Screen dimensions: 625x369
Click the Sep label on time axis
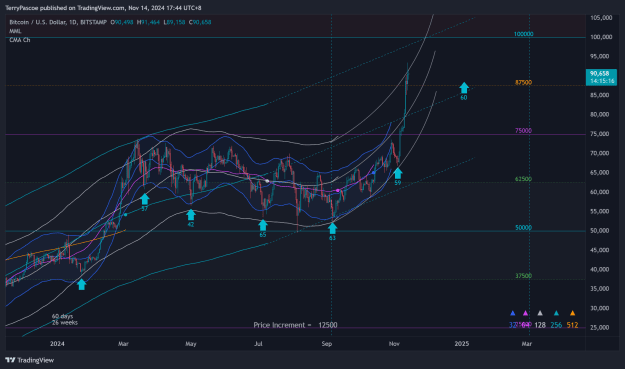327,343
